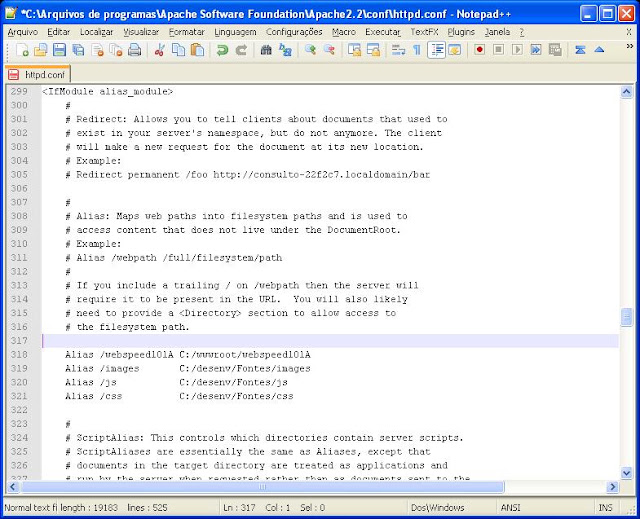This screenshot has height=519, width=640.
Task: Cut selection with the scissors icon
Action: click(x=159, y=50)
